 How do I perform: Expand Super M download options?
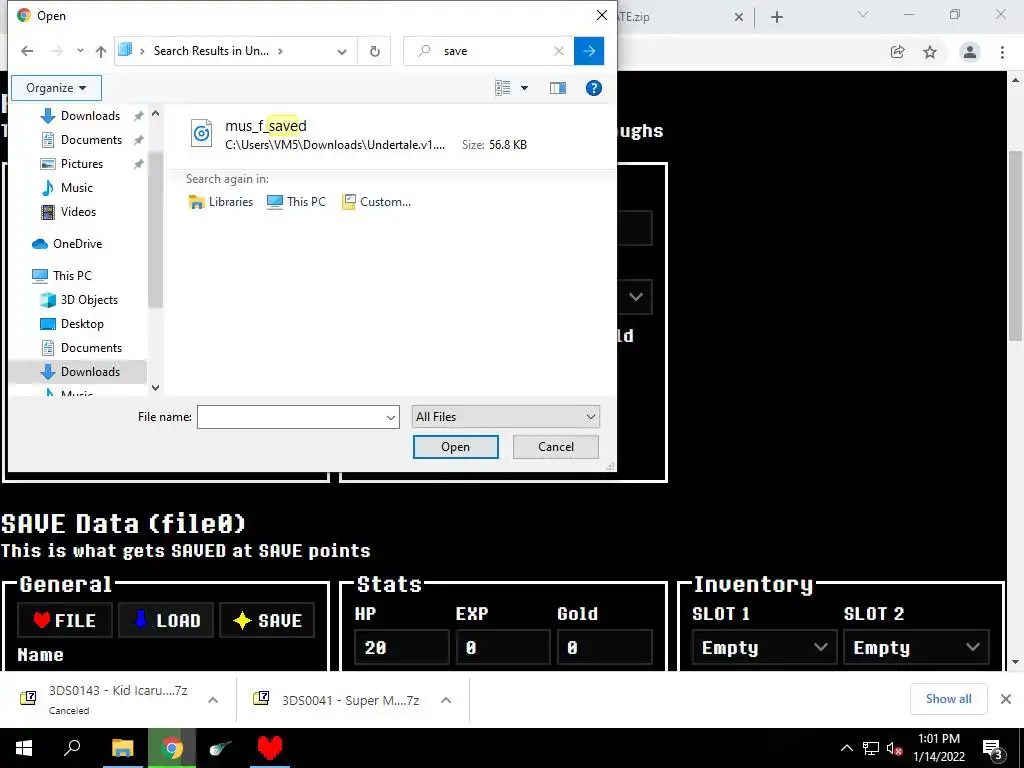[x=446, y=700]
